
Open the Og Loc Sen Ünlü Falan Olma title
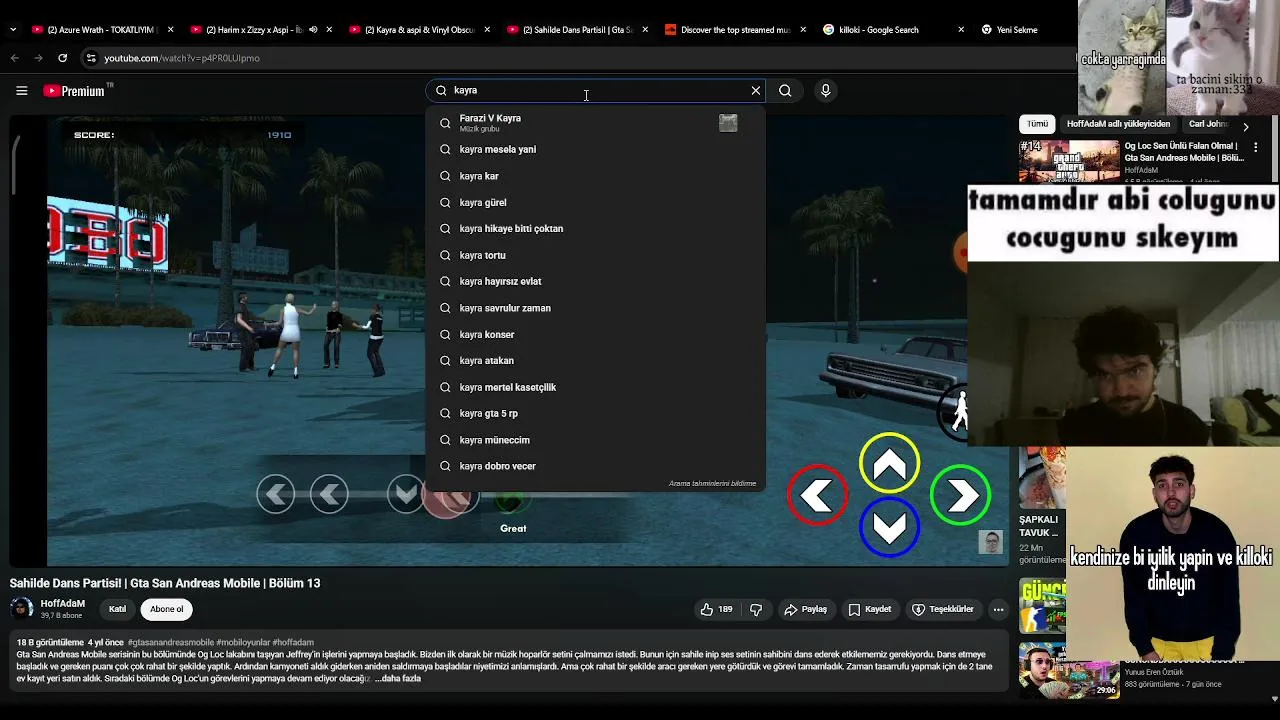pos(1183,152)
